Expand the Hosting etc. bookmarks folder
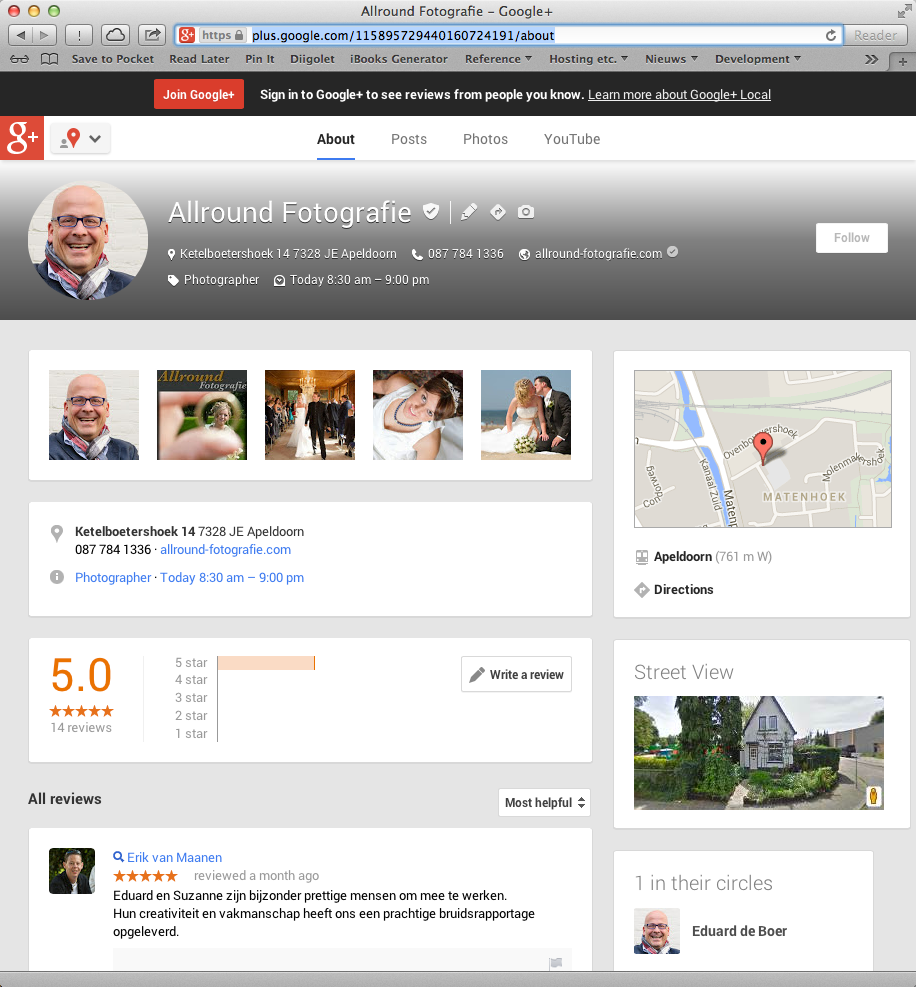This screenshot has height=987, width=916. 588,59
